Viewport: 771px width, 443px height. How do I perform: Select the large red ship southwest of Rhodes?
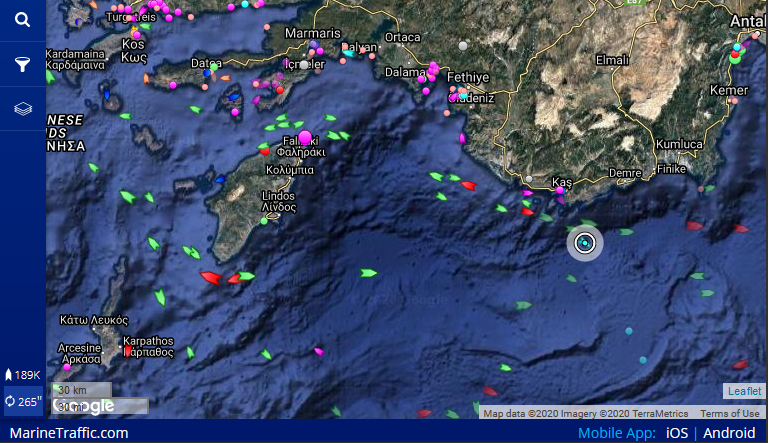(210, 277)
